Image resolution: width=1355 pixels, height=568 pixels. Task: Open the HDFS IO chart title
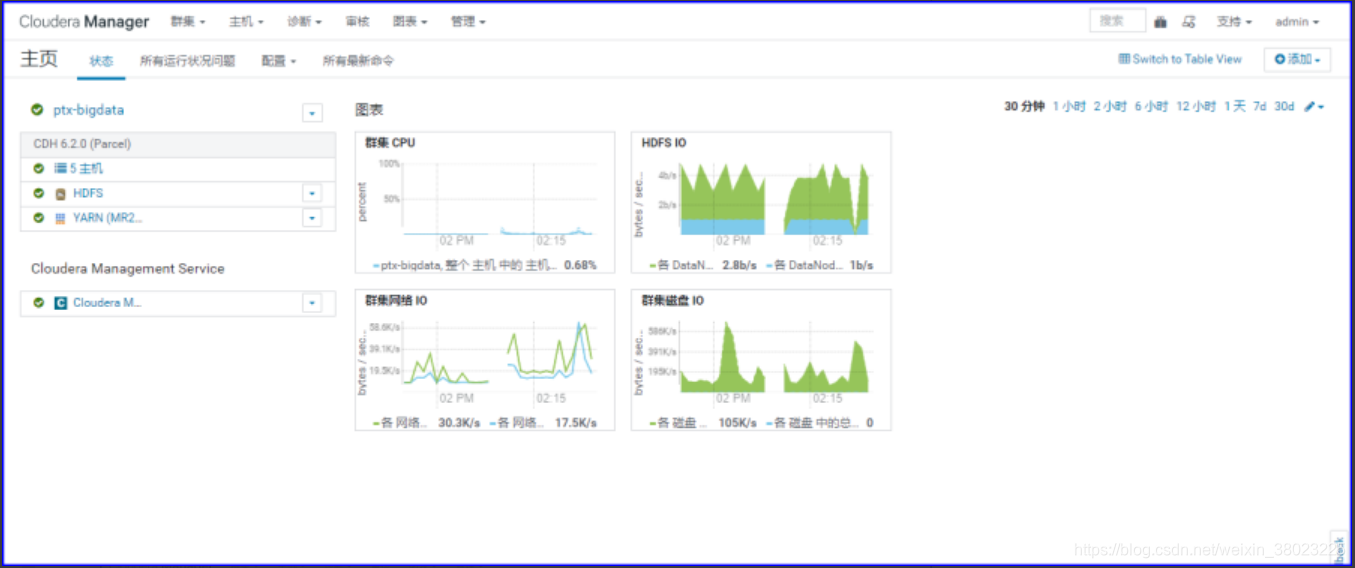(664, 143)
